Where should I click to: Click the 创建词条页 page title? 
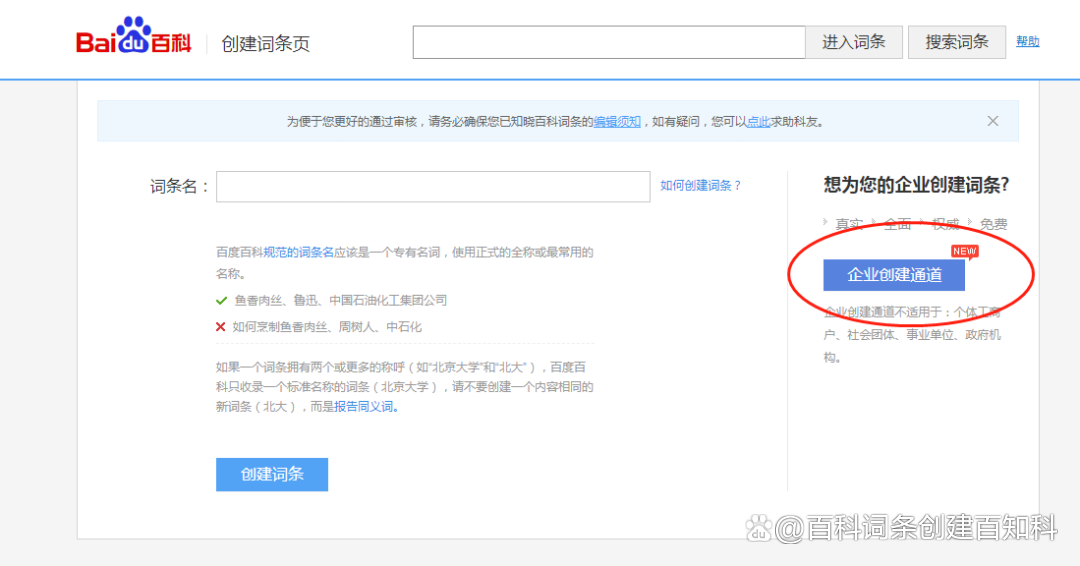266,44
